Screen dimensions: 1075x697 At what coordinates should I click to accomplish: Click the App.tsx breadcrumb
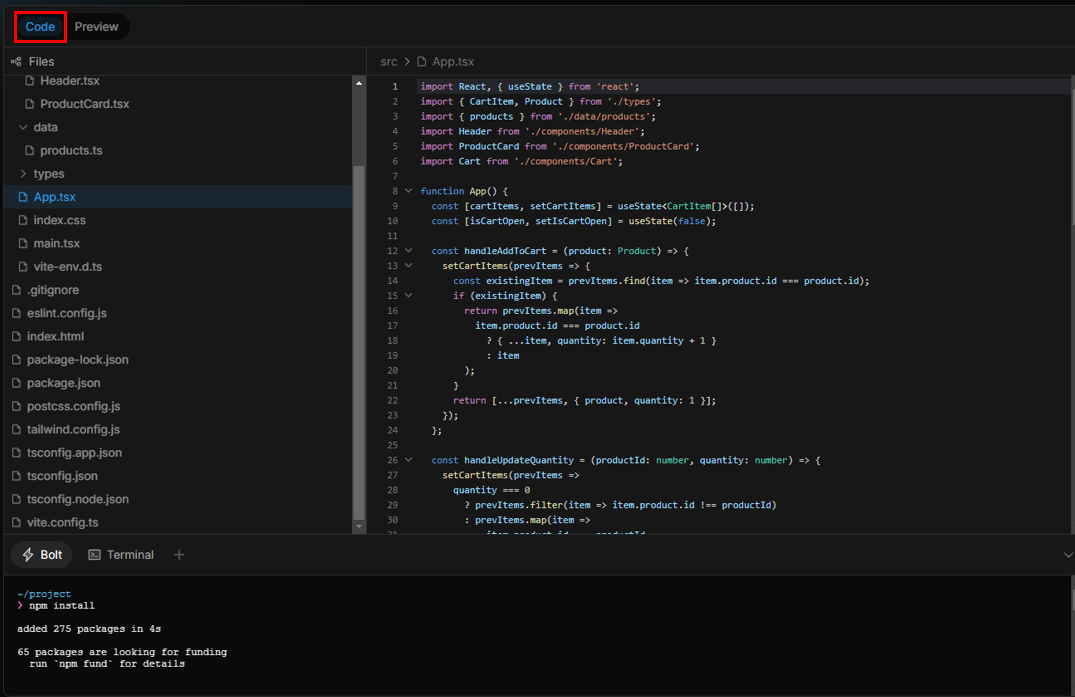click(452, 62)
